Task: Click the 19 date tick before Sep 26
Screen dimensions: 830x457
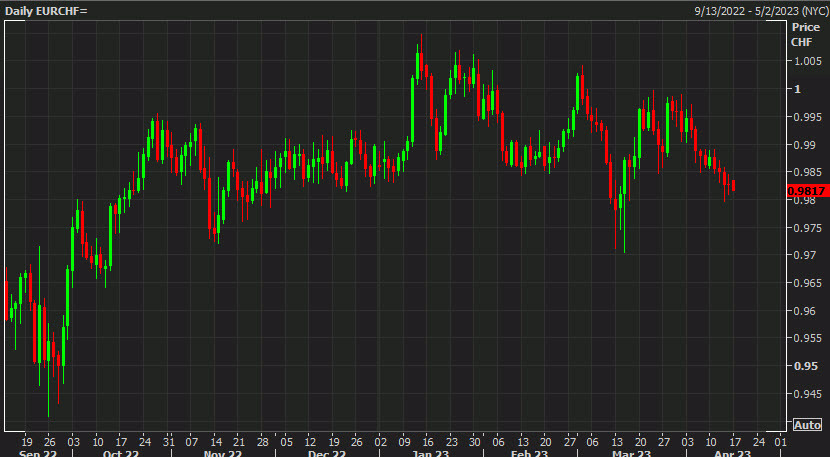Action: 27,441
